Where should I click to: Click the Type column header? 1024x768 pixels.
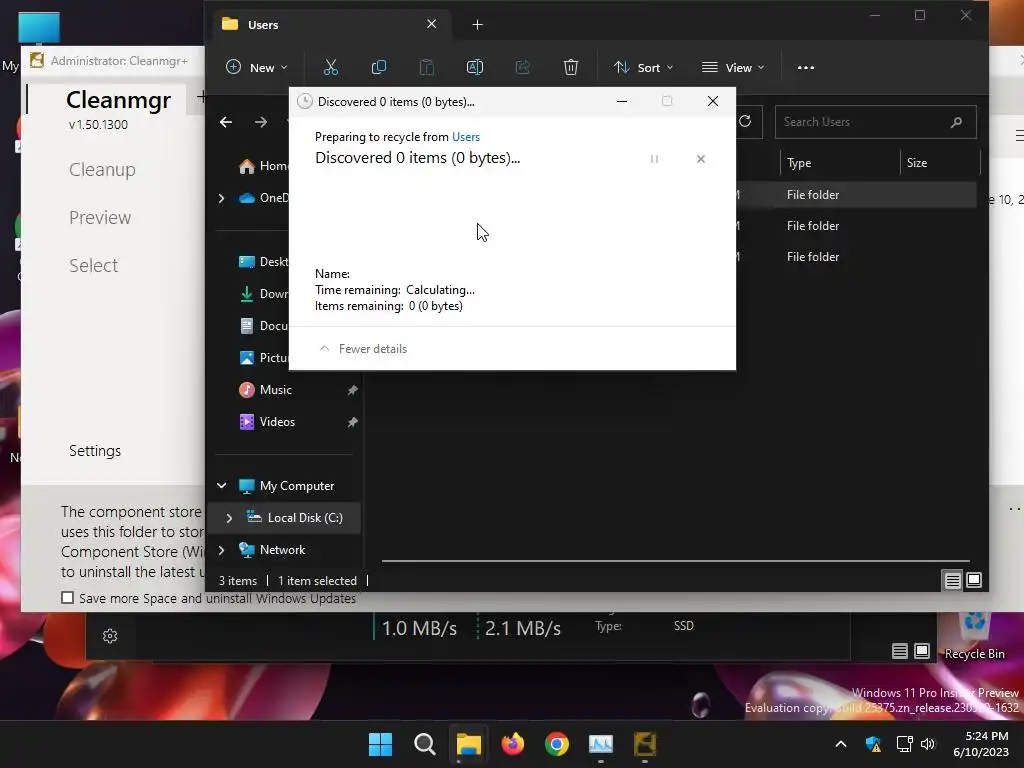point(840,163)
